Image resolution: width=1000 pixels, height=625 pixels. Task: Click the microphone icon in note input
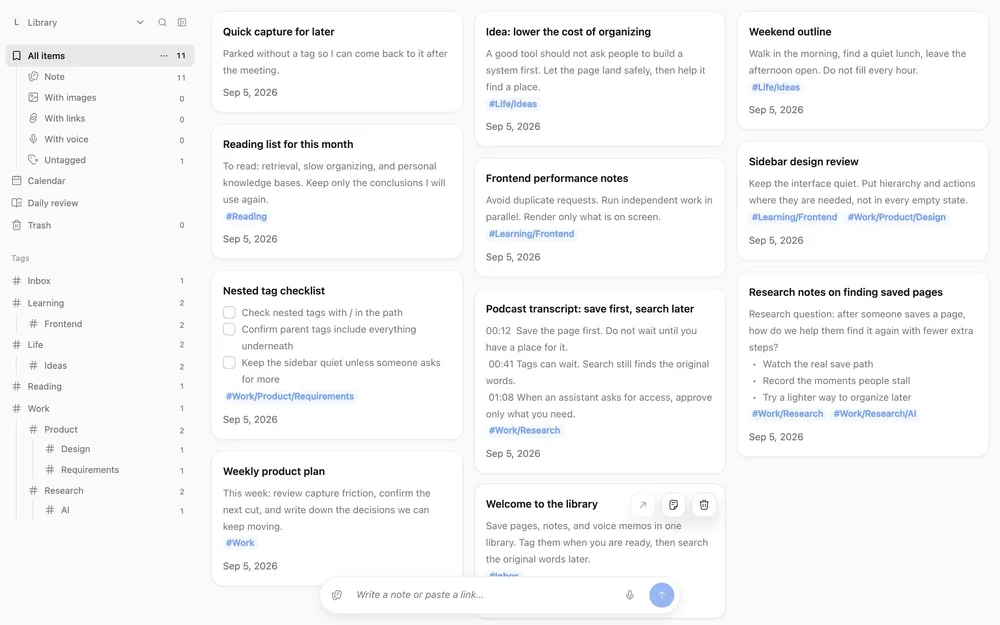point(629,595)
